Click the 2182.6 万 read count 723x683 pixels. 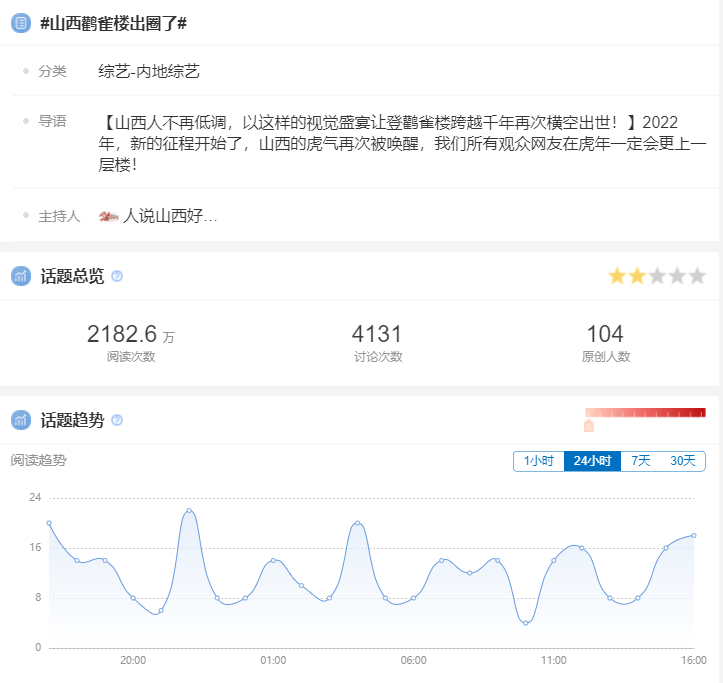[x=131, y=334]
